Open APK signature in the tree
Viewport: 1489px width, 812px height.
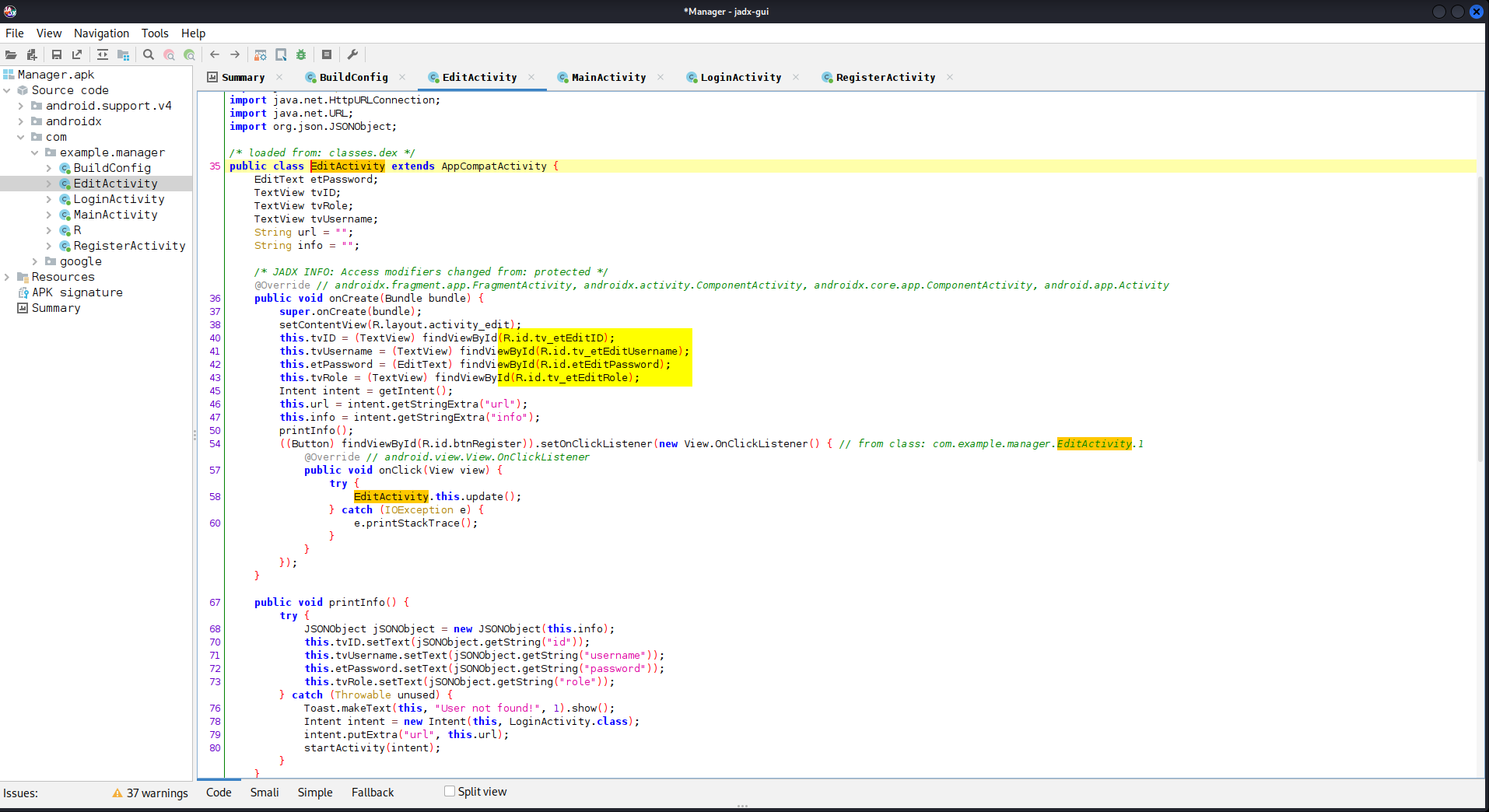[77, 292]
